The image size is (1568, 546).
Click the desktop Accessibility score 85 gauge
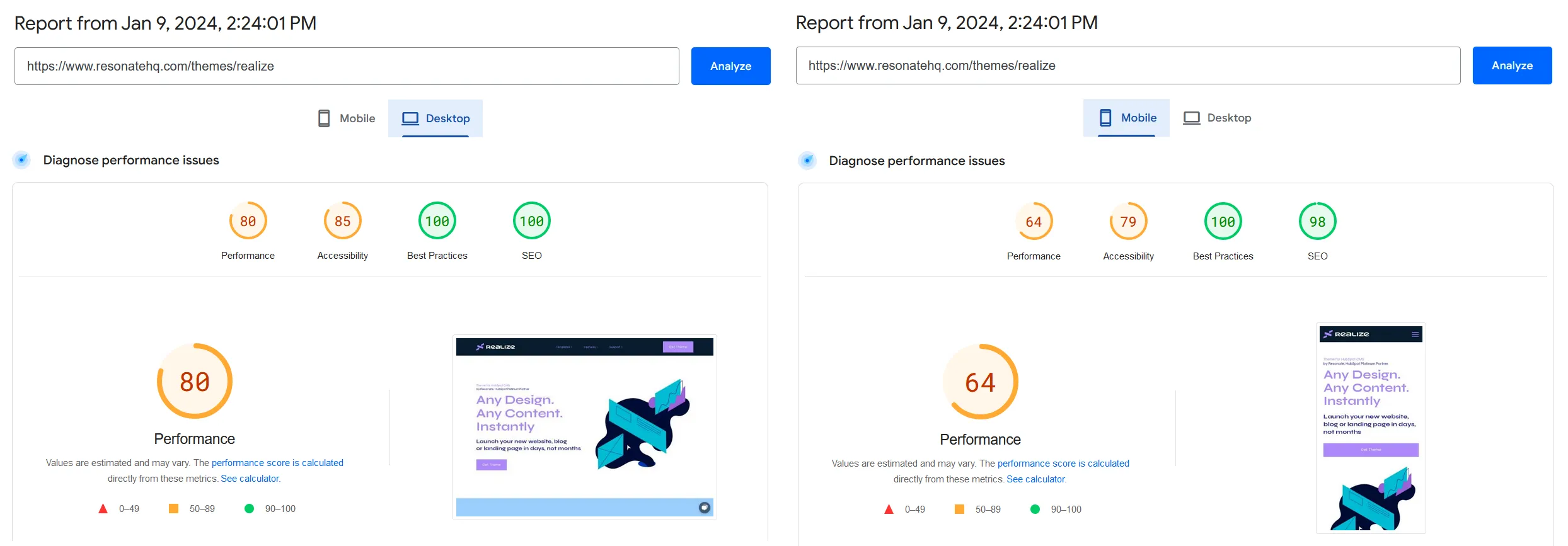[342, 221]
